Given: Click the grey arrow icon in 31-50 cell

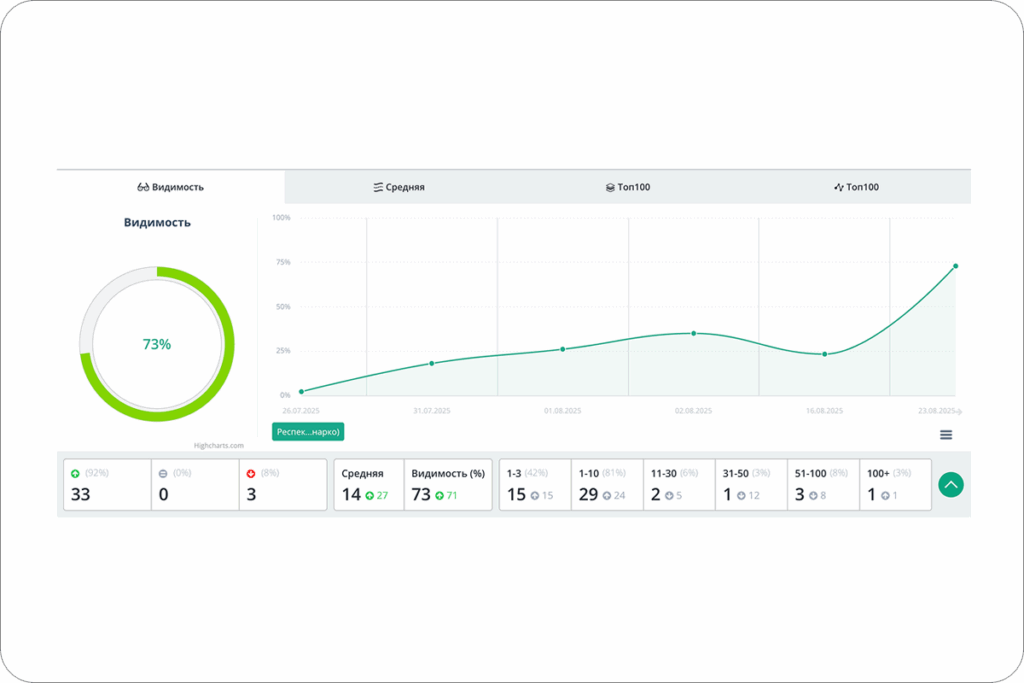Looking at the screenshot, I should (x=741, y=496).
